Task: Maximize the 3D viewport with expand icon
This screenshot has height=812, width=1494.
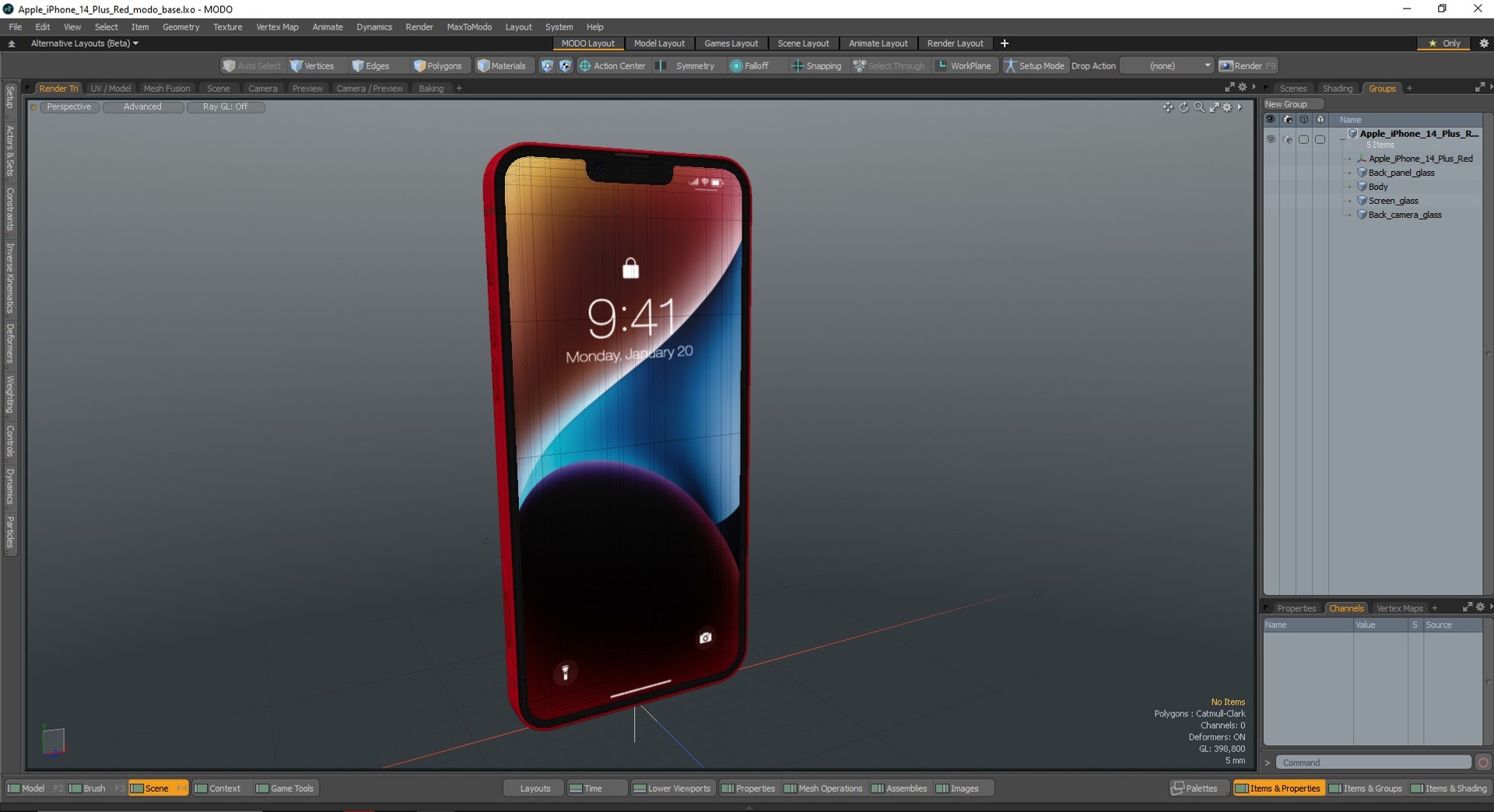Action: [x=1214, y=107]
